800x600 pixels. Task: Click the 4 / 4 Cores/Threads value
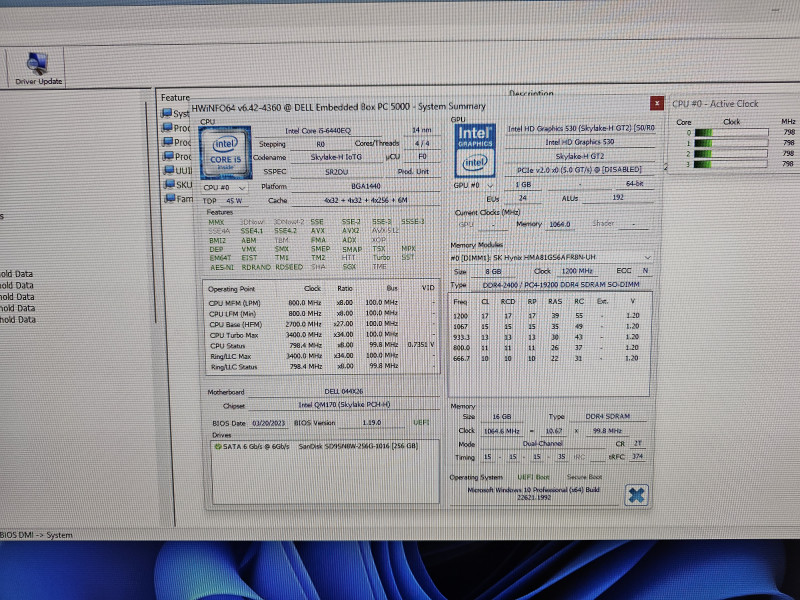422,143
